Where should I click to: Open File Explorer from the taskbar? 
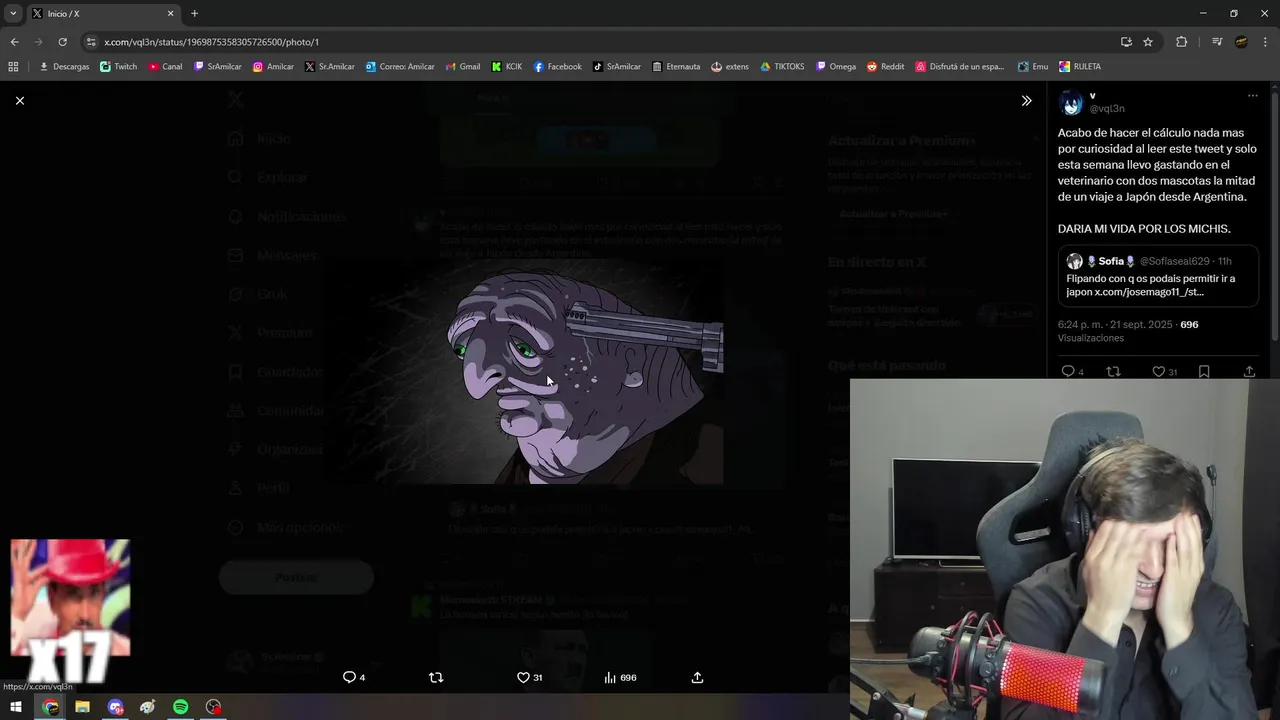pyautogui.click(x=82, y=707)
